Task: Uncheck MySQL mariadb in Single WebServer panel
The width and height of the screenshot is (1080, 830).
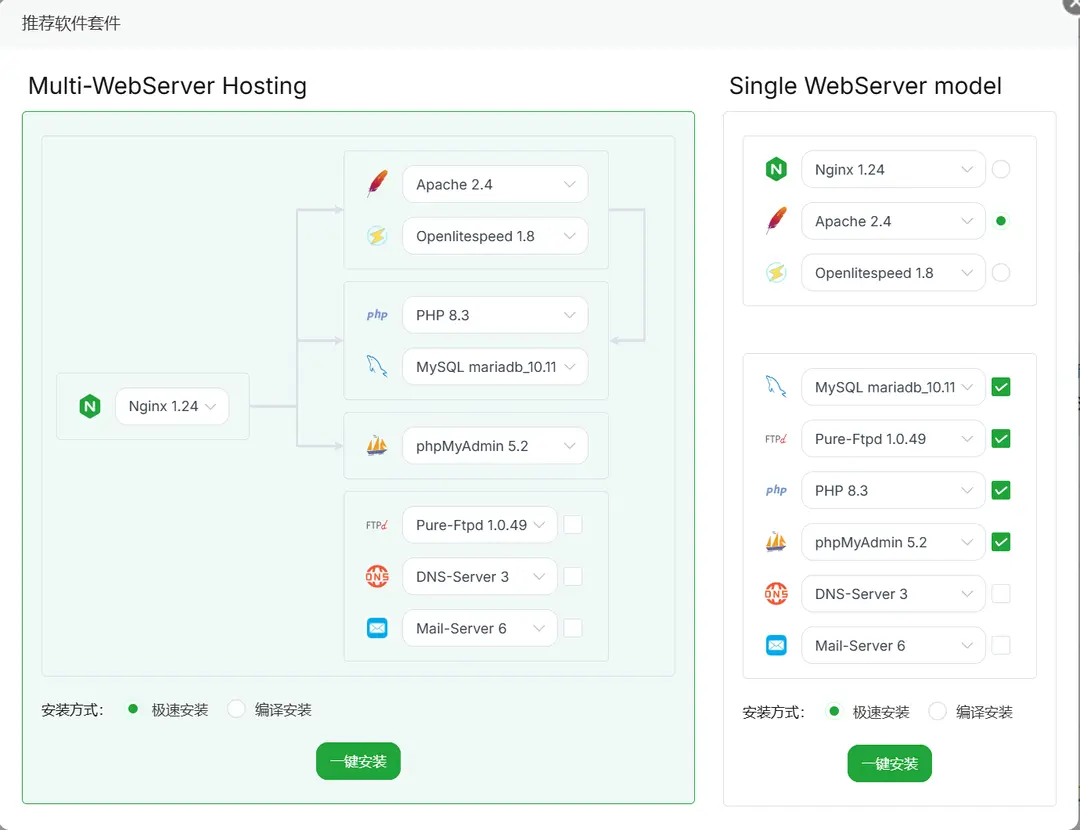Action: click(x=1000, y=387)
